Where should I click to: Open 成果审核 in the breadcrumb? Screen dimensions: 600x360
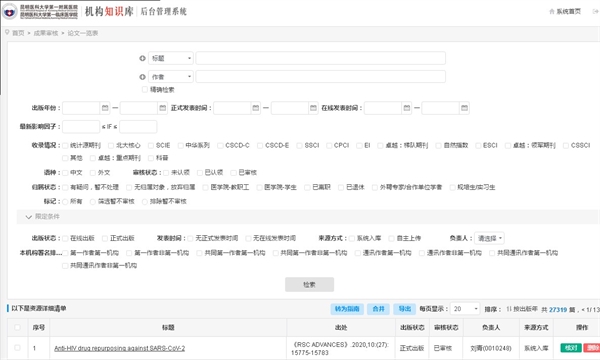46,33
